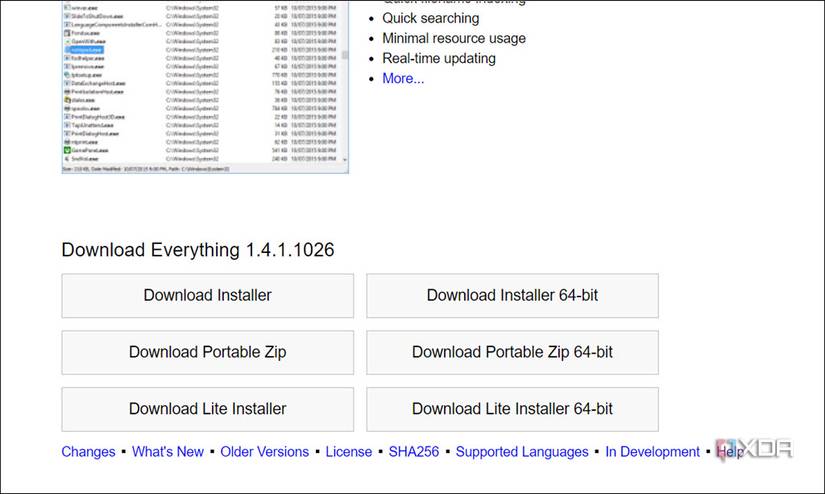Choose Download Portable Zip 64-bit
The width and height of the screenshot is (825, 494).
click(512, 352)
